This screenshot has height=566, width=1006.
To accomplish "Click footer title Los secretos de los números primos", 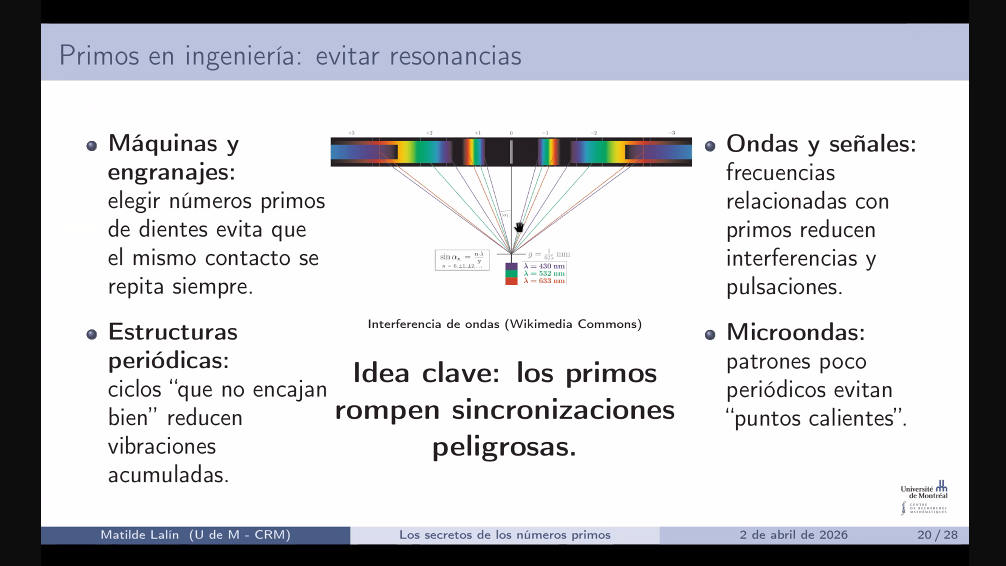I will 504,535.
